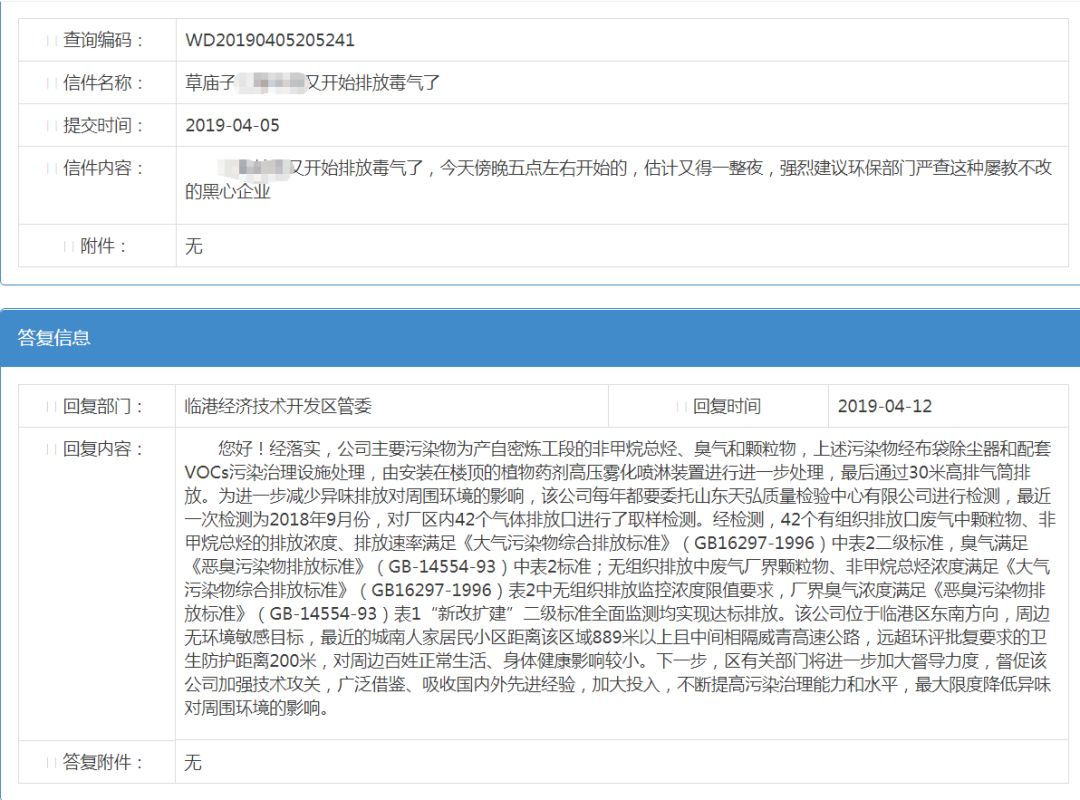The width and height of the screenshot is (1080, 800).
Task: Click the 回复时间 label
Action: click(727, 407)
